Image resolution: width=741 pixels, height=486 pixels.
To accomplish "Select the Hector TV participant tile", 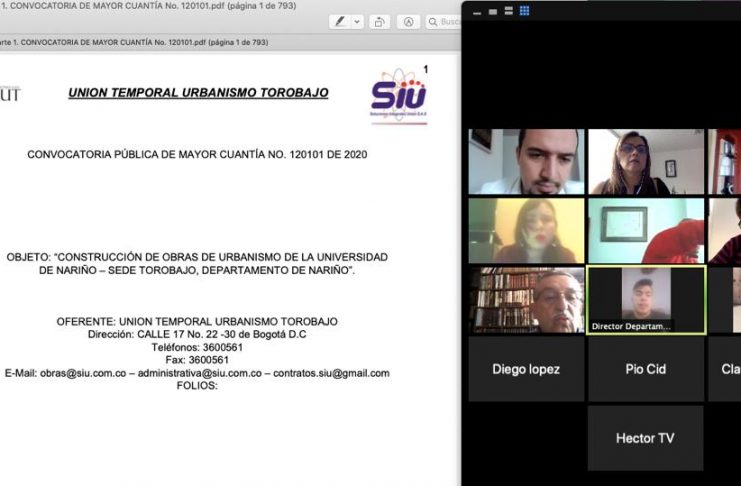I will [x=646, y=438].
